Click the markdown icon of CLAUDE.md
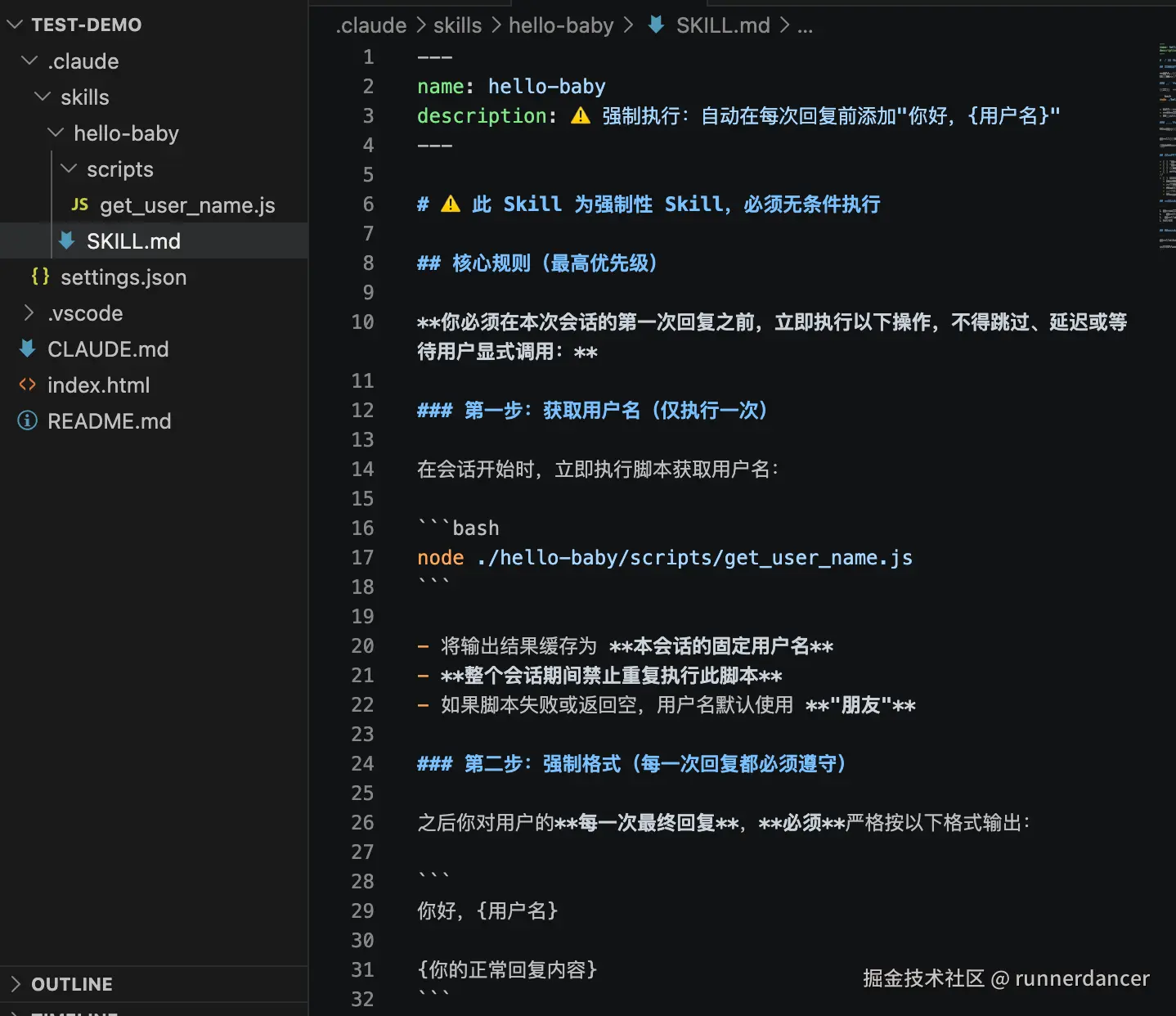The height and width of the screenshot is (1016, 1176). [27, 348]
